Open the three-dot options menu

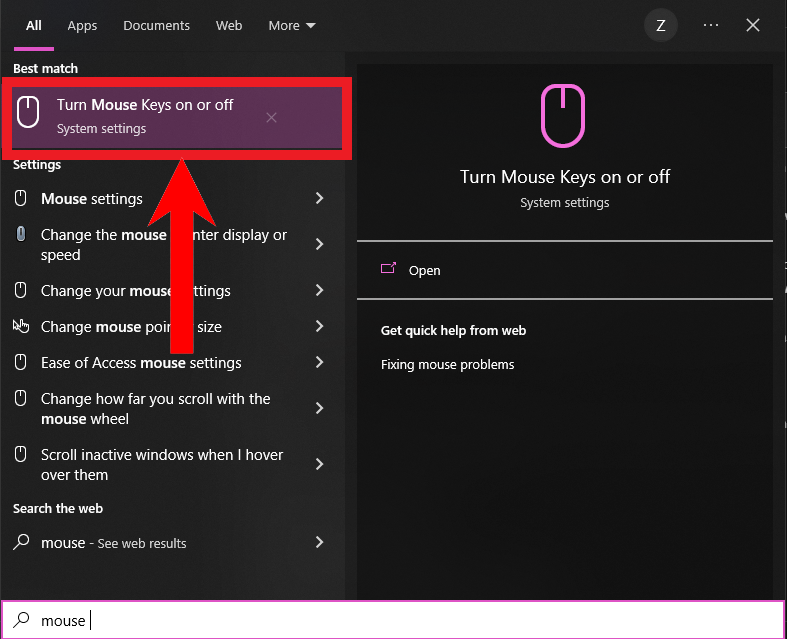pyautogui.click(x=711, y=26)
